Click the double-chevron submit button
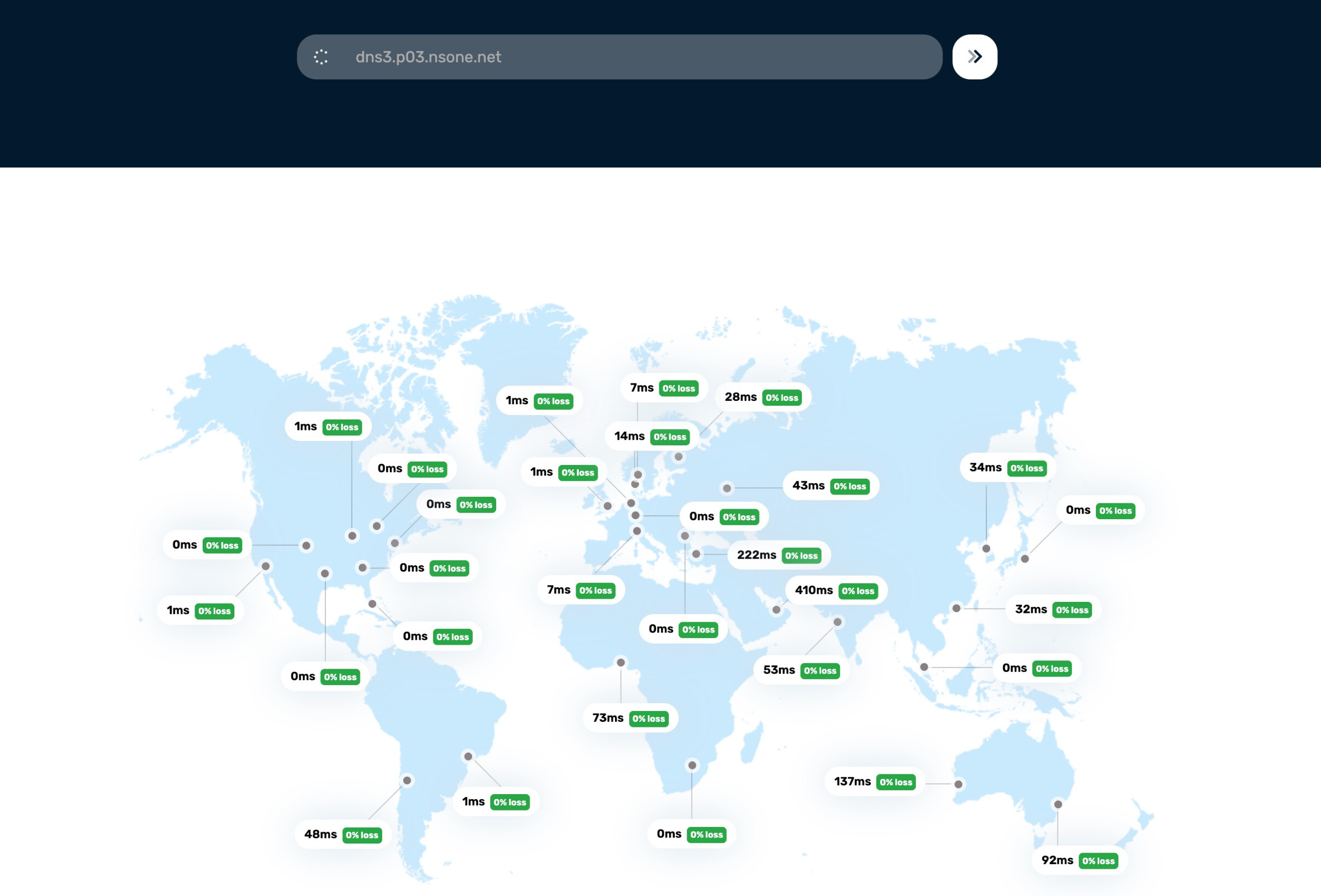1321x896 pixels. coord(974,57)
